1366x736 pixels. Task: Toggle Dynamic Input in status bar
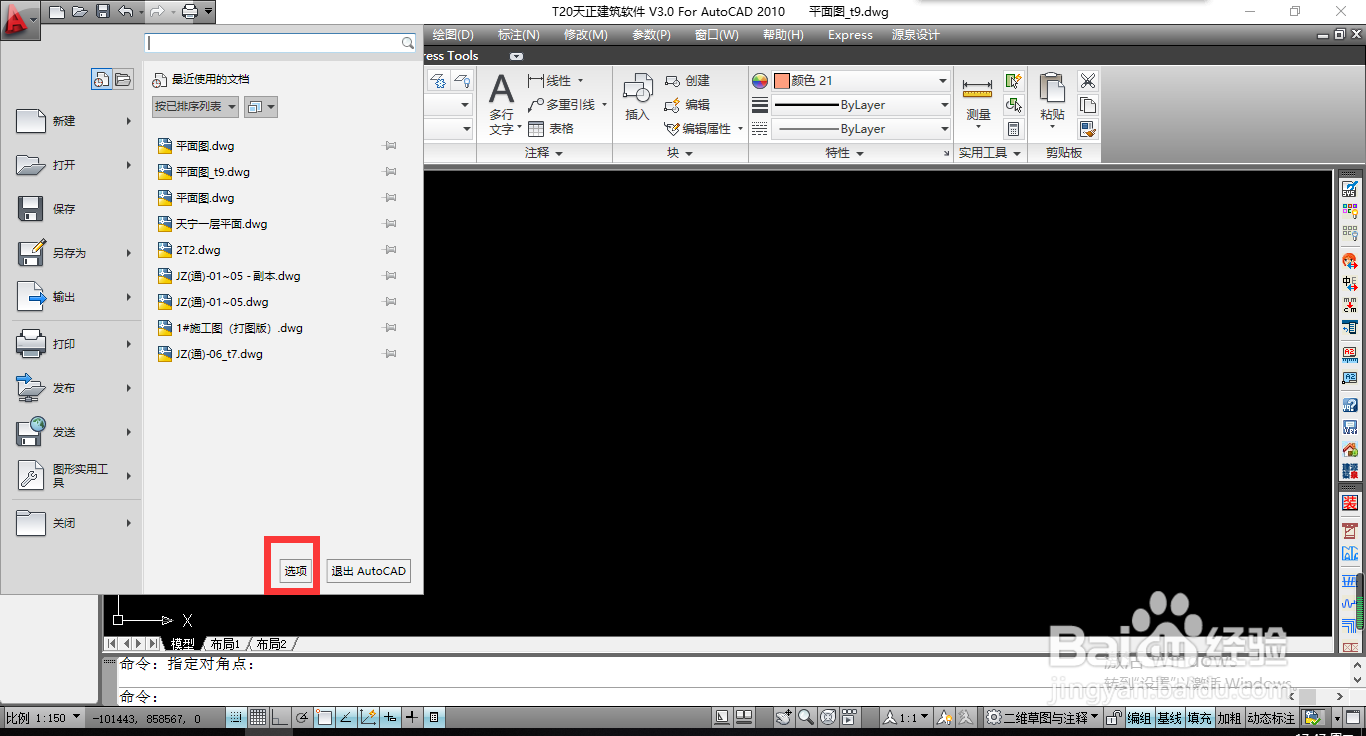coord(390,718)
